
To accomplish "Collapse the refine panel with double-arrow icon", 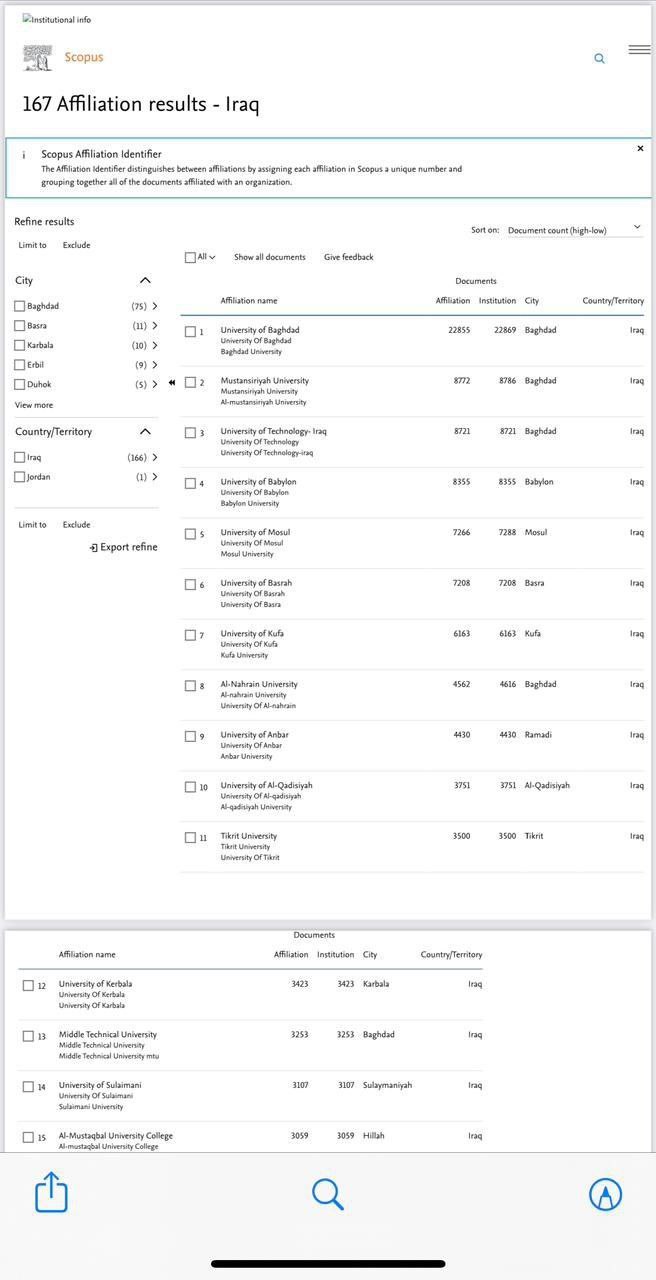I will tap(172, 382).
